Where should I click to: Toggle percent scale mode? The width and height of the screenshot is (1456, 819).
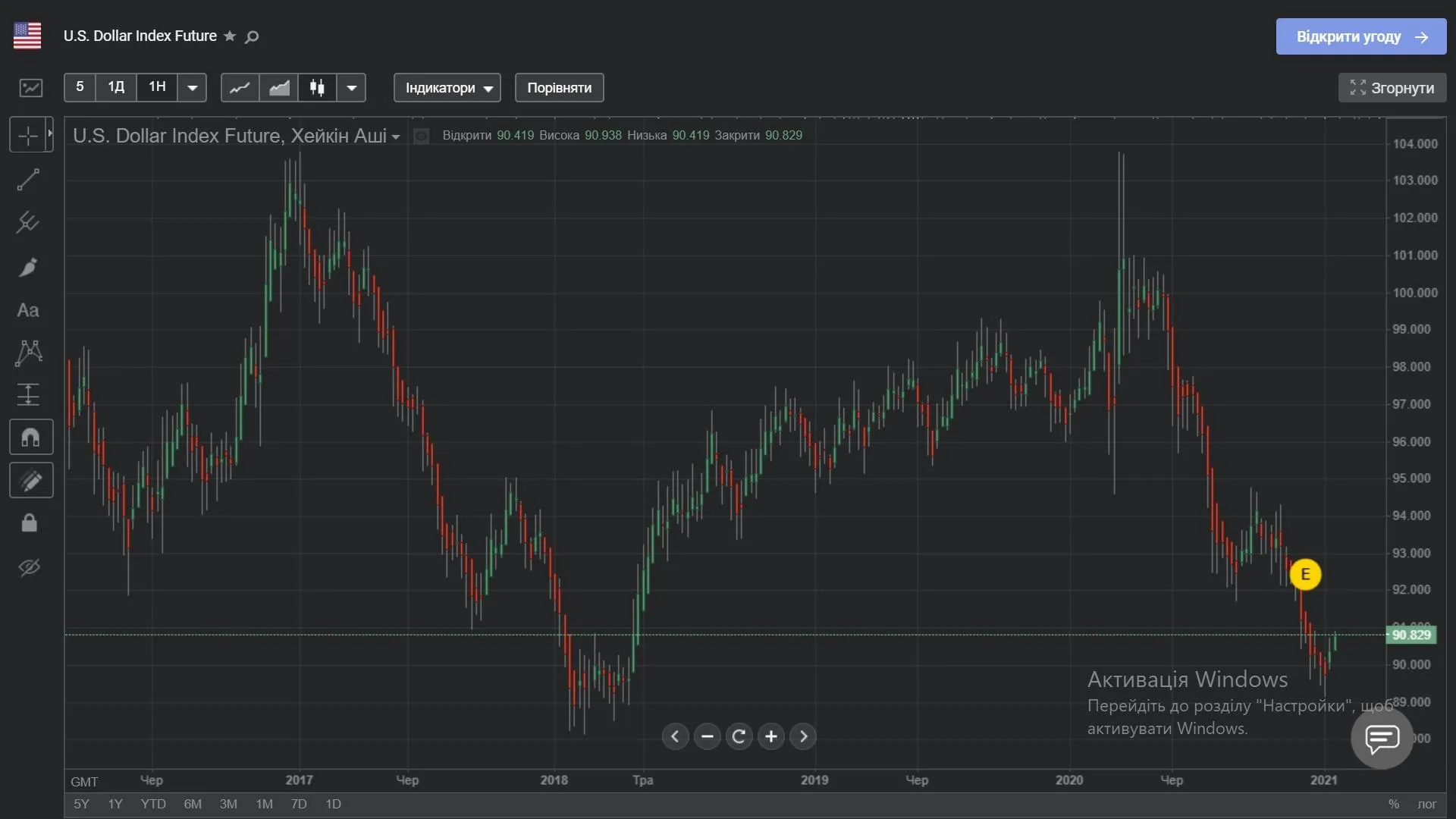click(x=1394, y=804)
